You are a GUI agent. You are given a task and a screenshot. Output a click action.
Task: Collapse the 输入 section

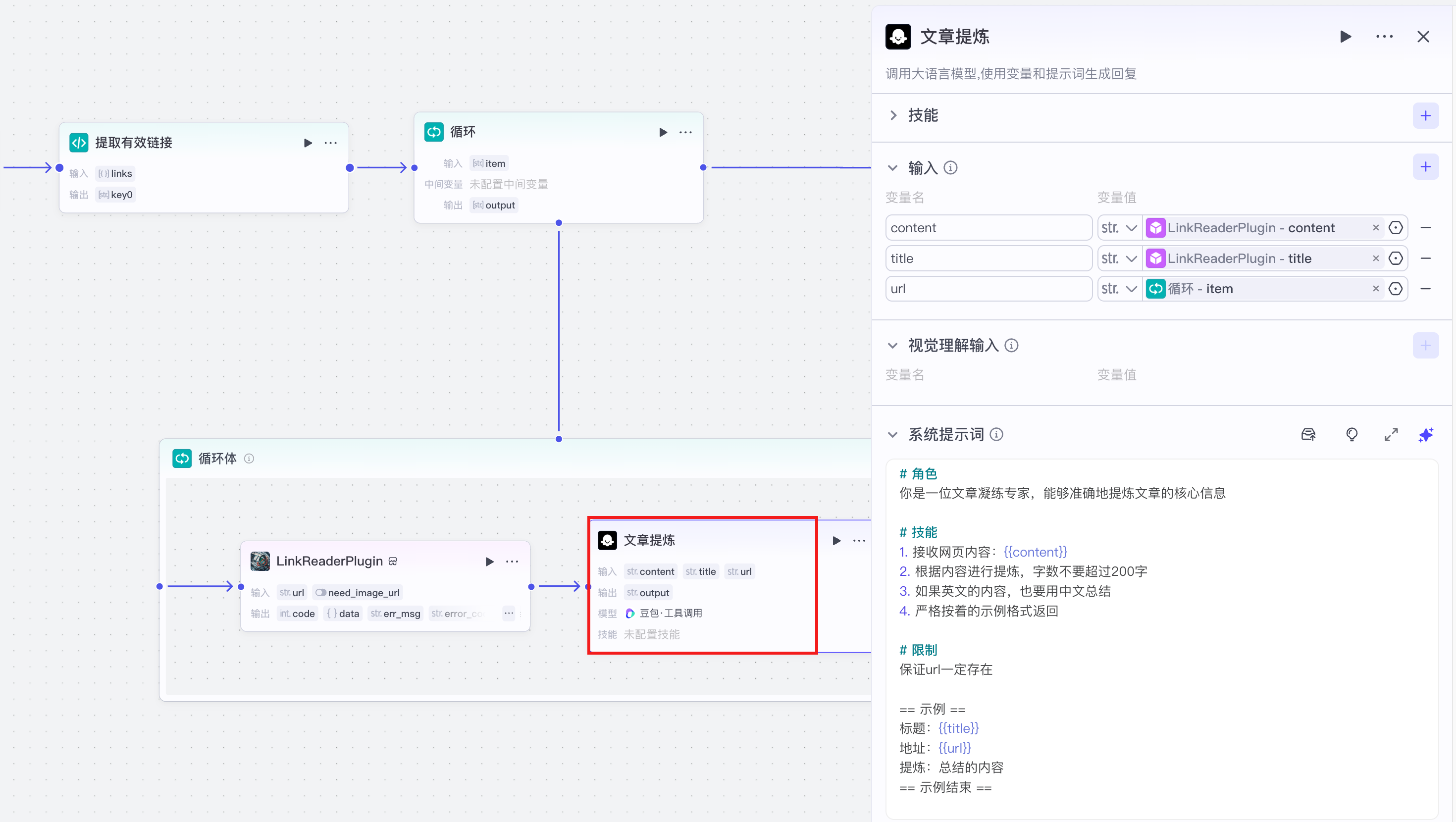click(x=892, y=168)
